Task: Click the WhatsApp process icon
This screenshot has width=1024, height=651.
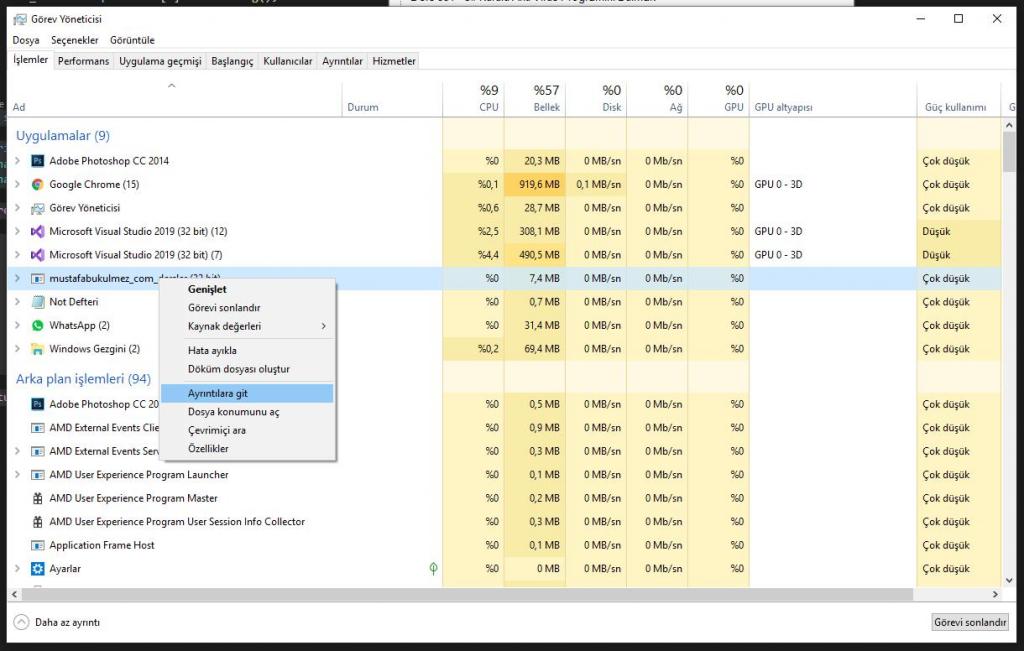Action: point(38,326)
